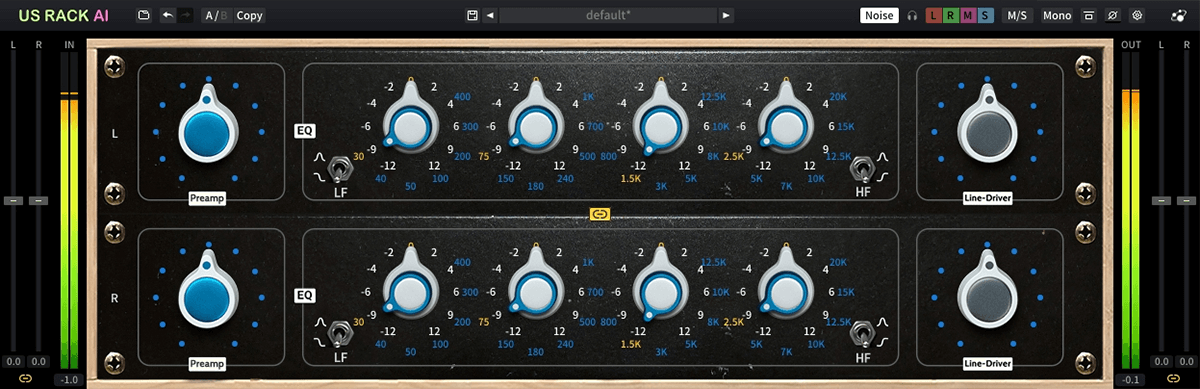The image size is (1200, 389).
Task: Click the Mono button
Action: coord(1057,15)
